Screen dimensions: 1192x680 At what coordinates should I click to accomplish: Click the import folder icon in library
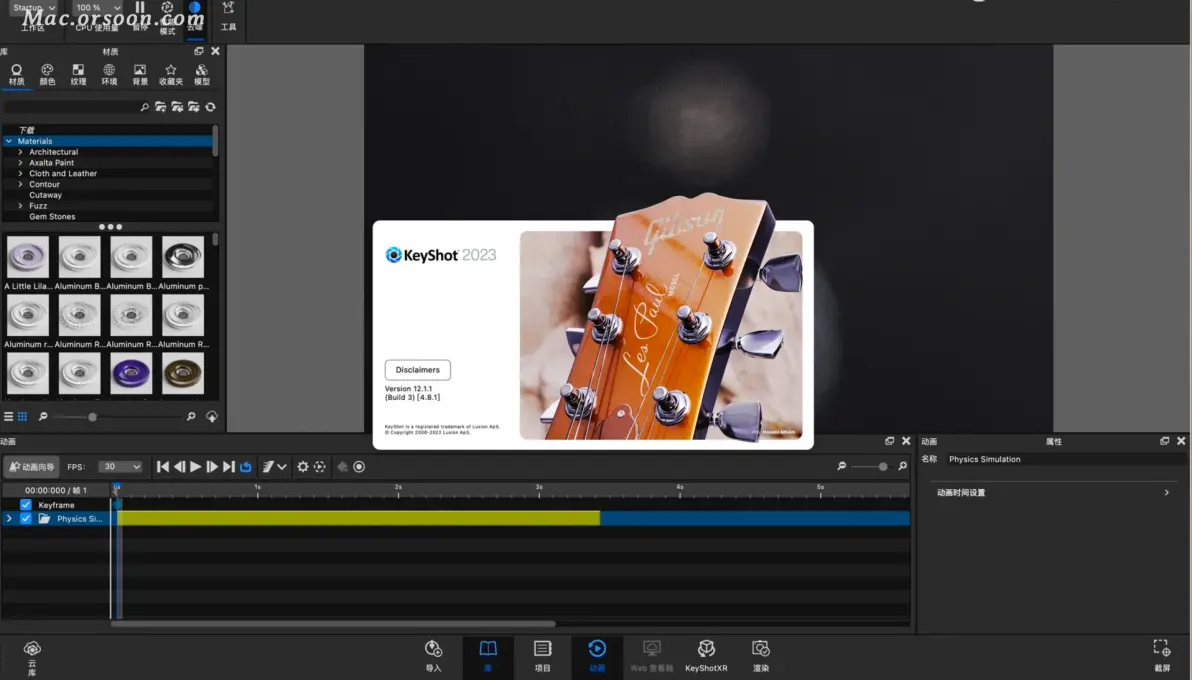pos(177,107)
